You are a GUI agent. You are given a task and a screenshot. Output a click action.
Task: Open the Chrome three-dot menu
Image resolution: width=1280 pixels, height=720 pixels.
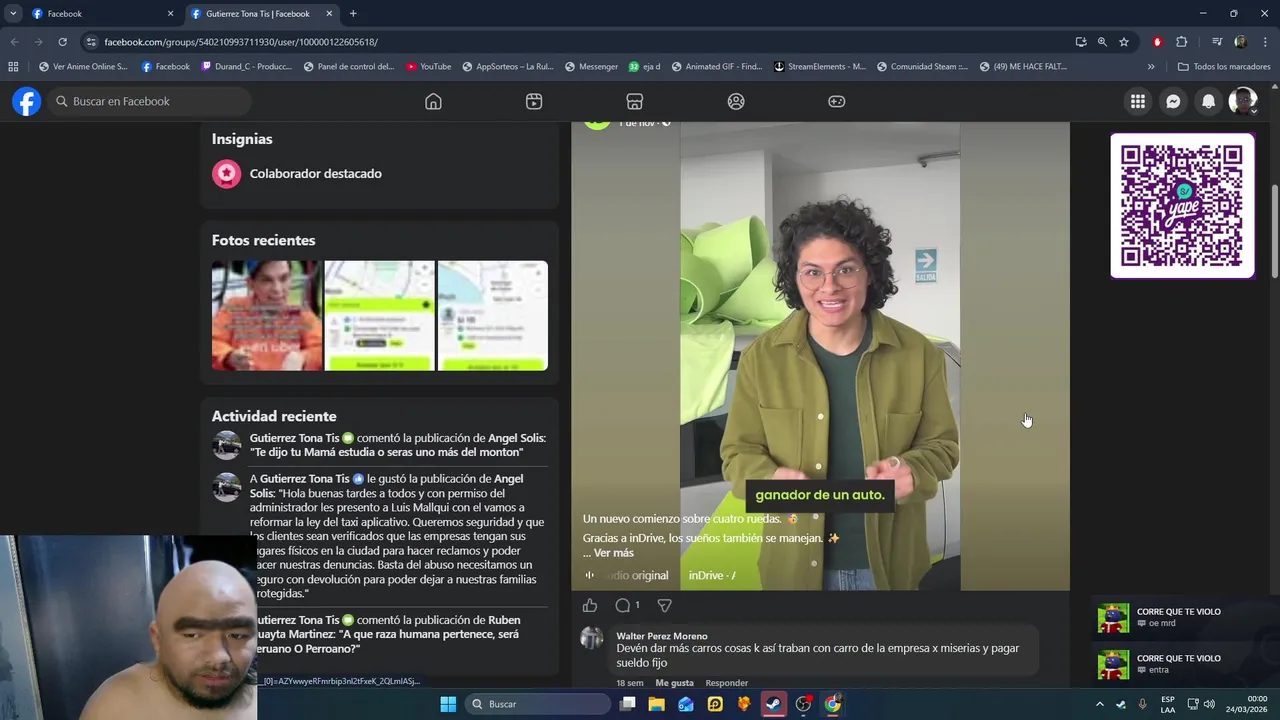coord(1265,42)
